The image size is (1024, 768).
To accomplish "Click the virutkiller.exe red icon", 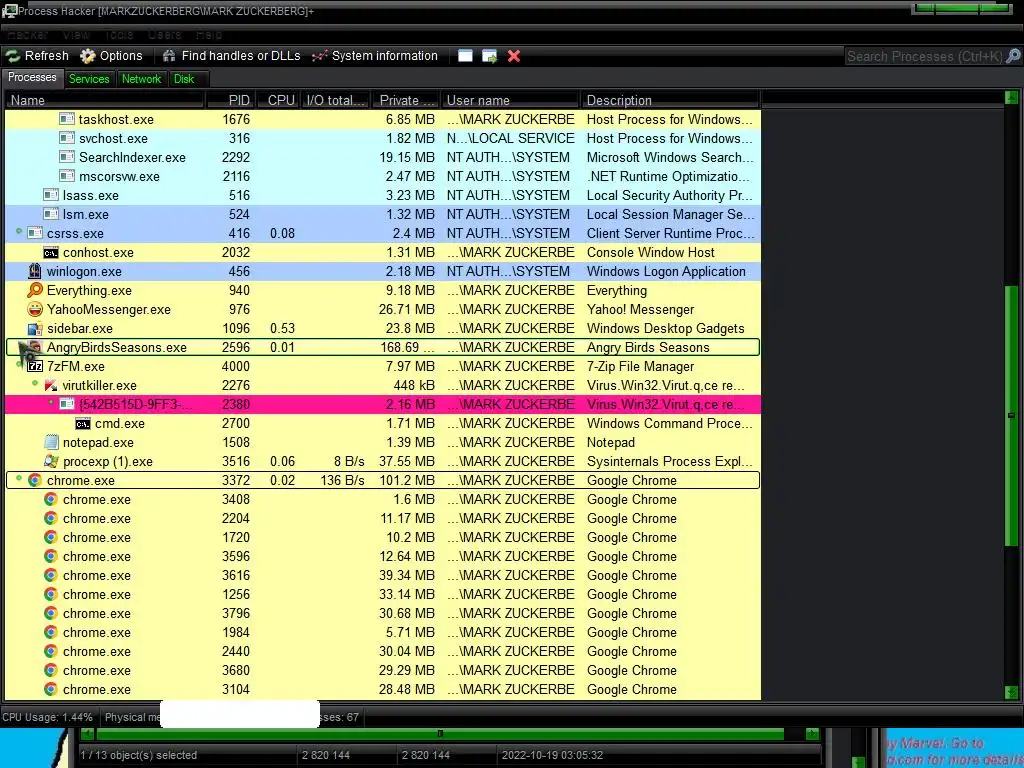I will tap(51, 385).
